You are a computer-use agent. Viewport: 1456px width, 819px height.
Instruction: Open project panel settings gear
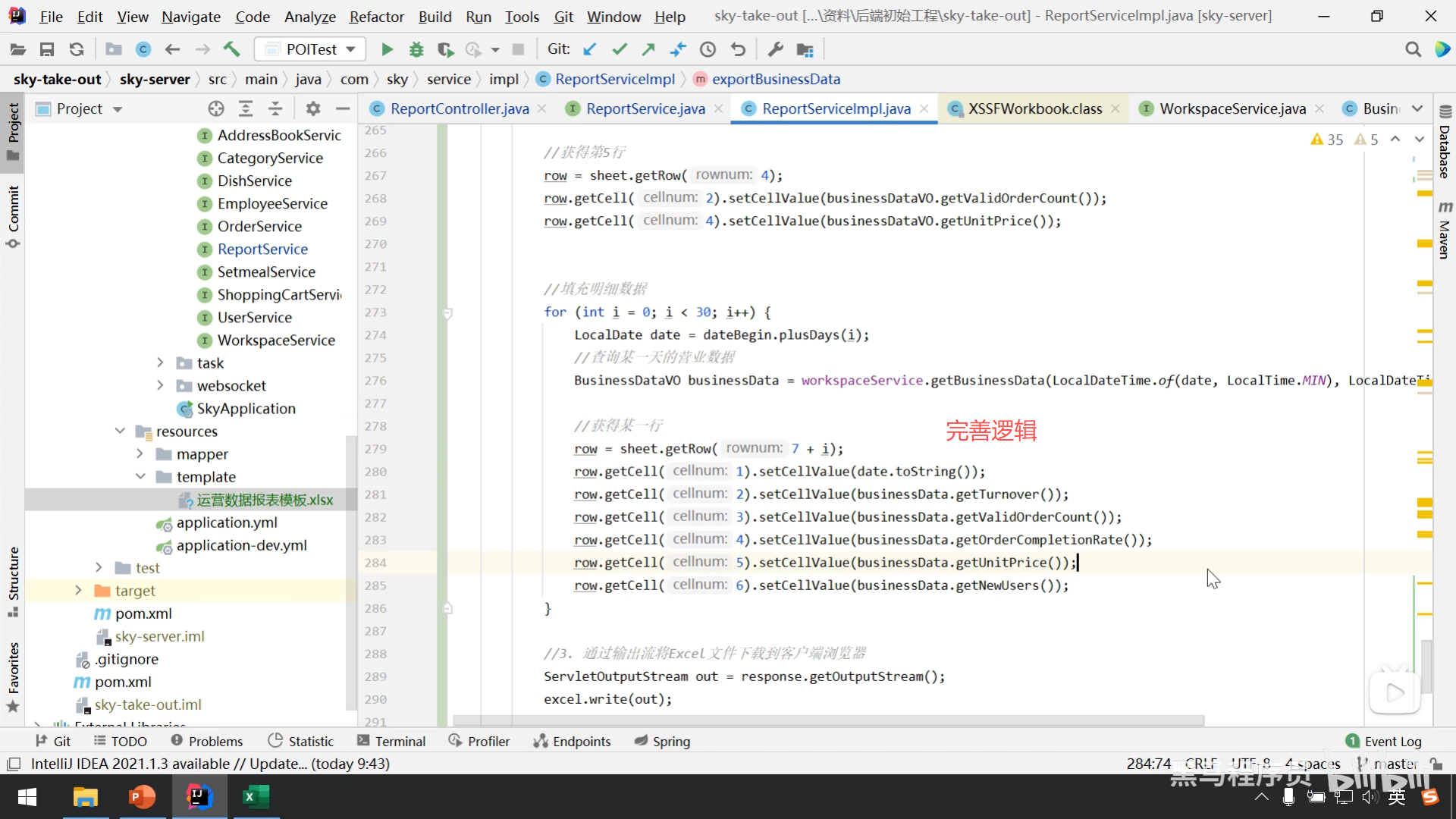(312, 108)
